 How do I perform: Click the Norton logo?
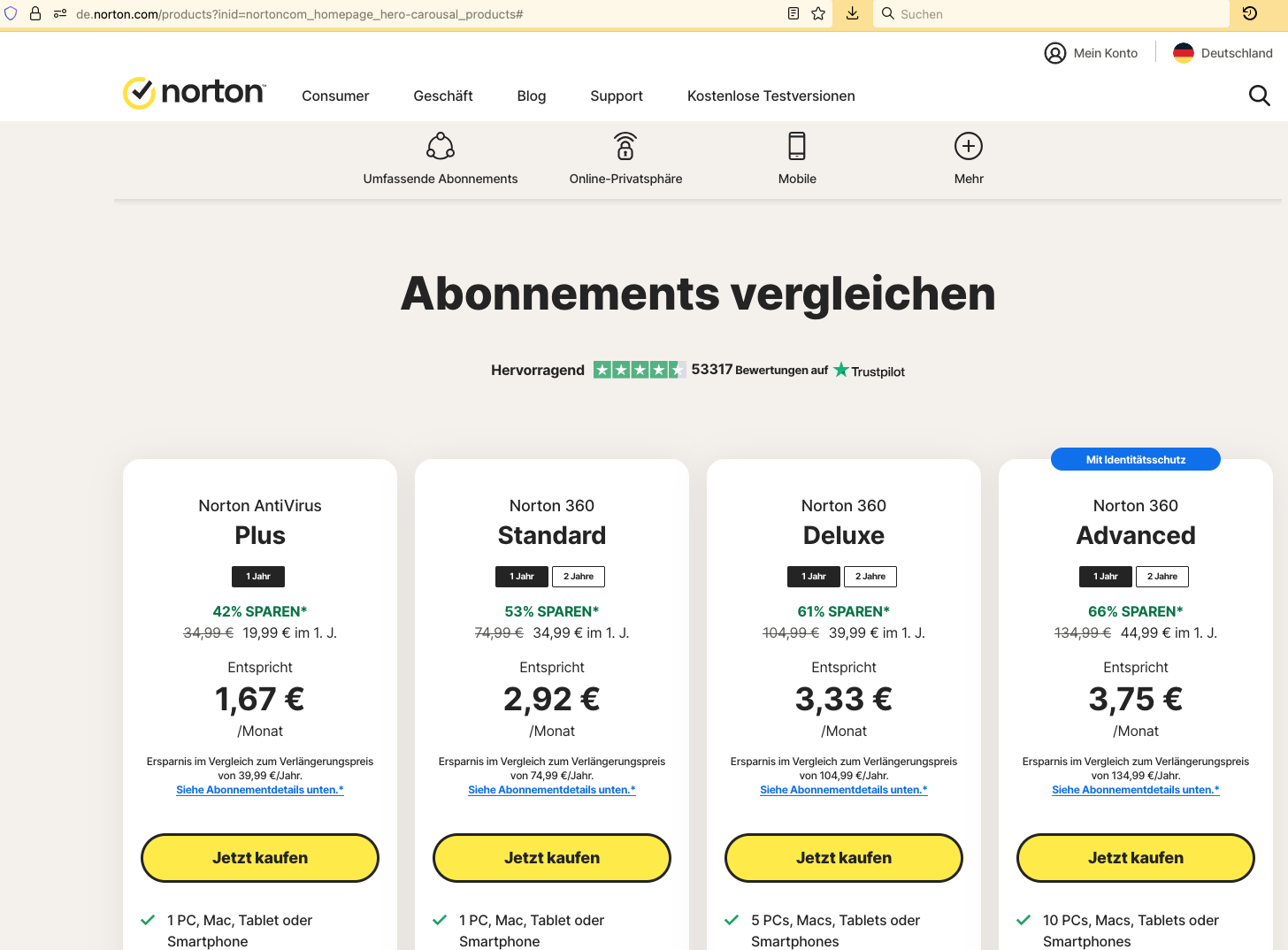pos(194,93)
